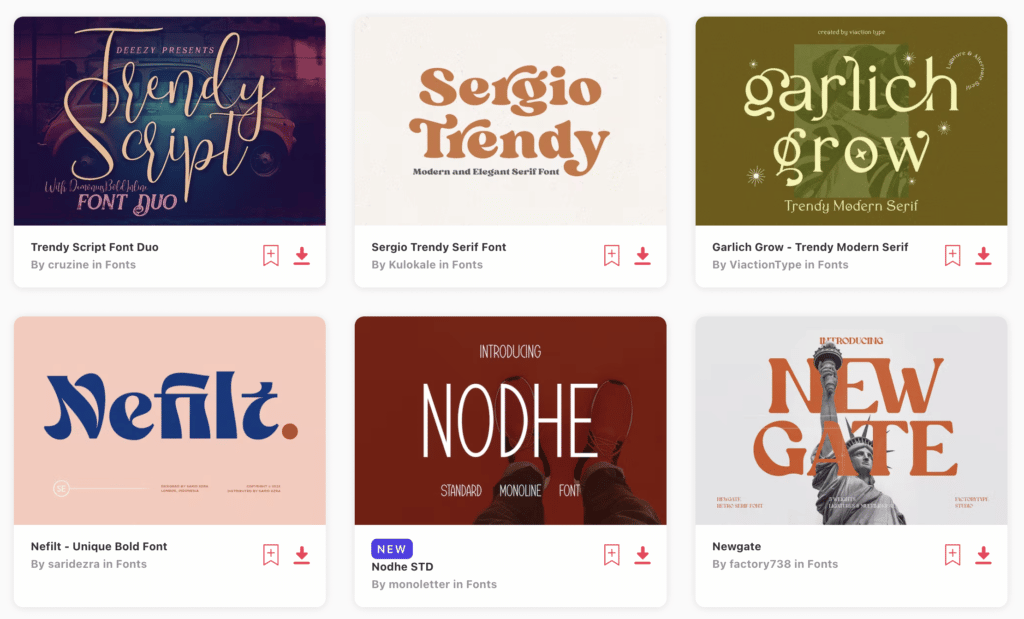Bookmark the Sergio Trendy Serif Font

click(x=612, y=255)
